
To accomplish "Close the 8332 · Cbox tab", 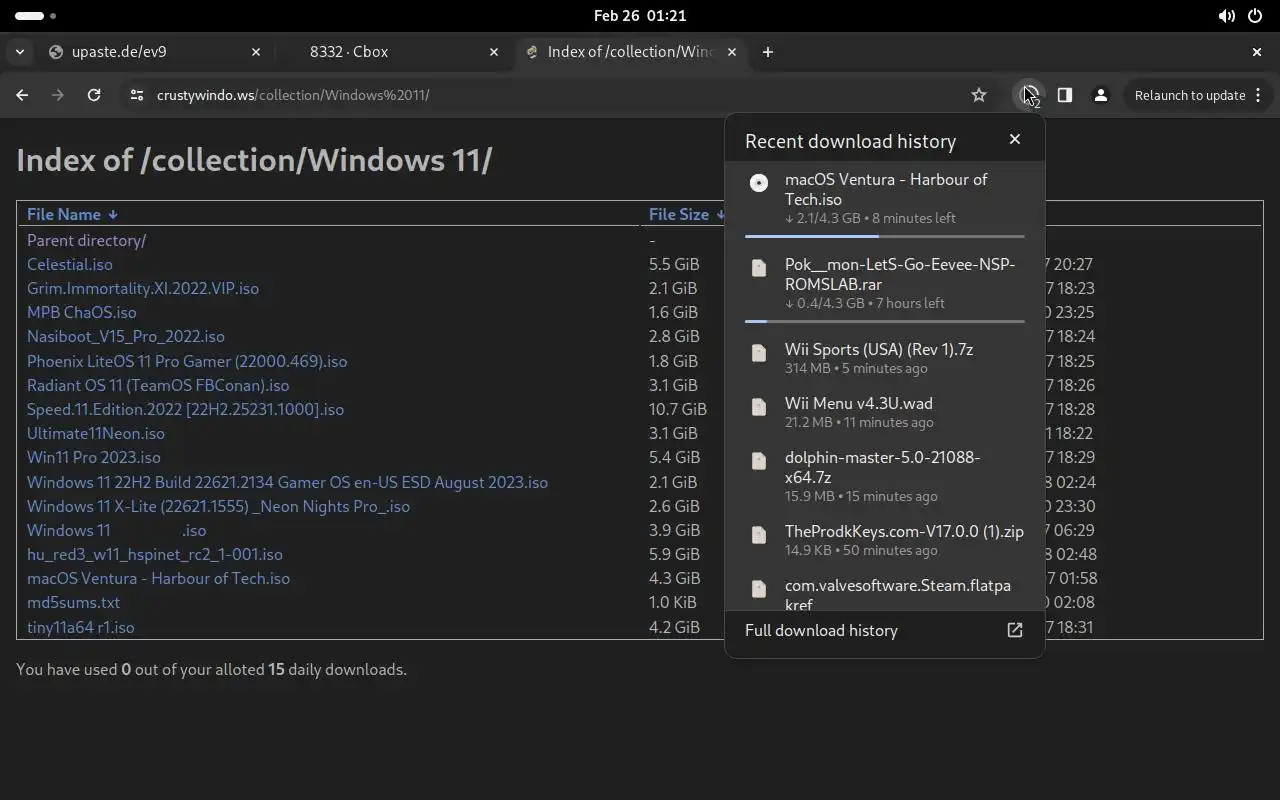I will (493, 52).
